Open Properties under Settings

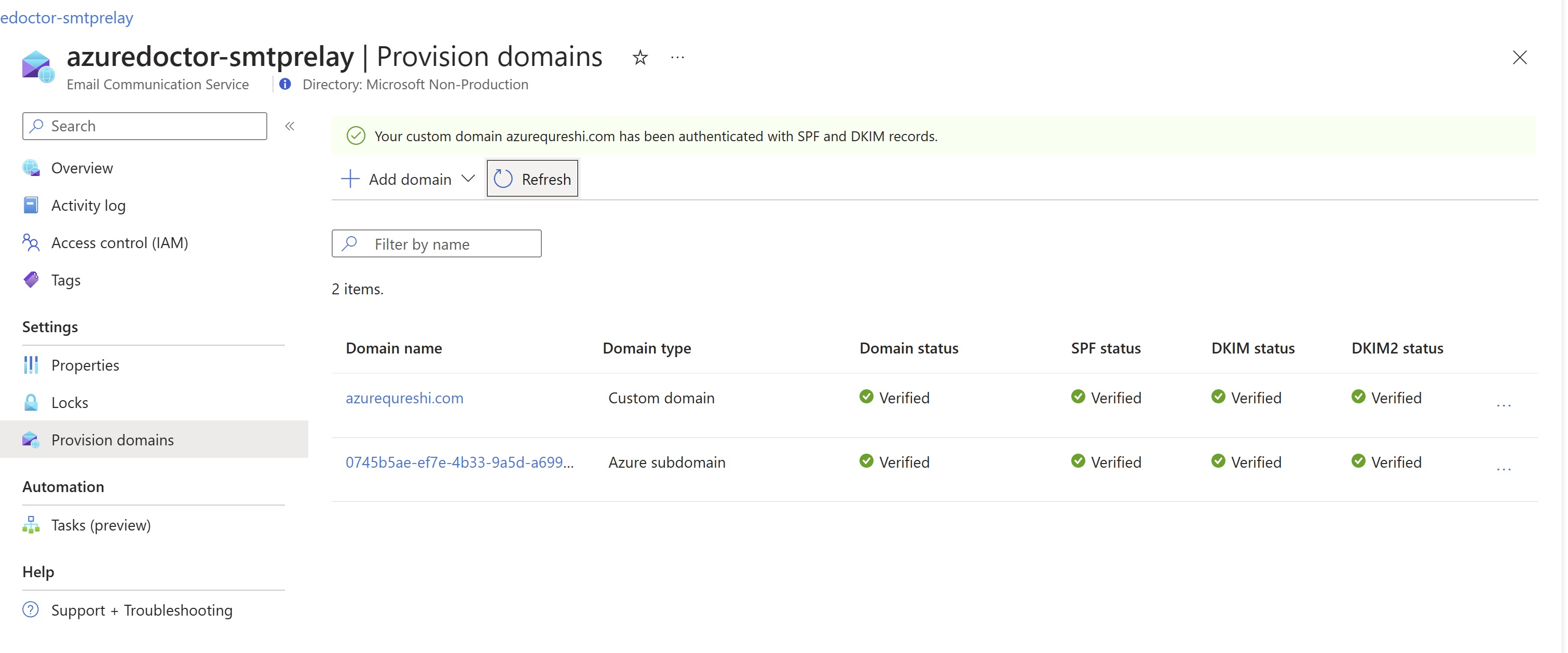tap(85, 365)
